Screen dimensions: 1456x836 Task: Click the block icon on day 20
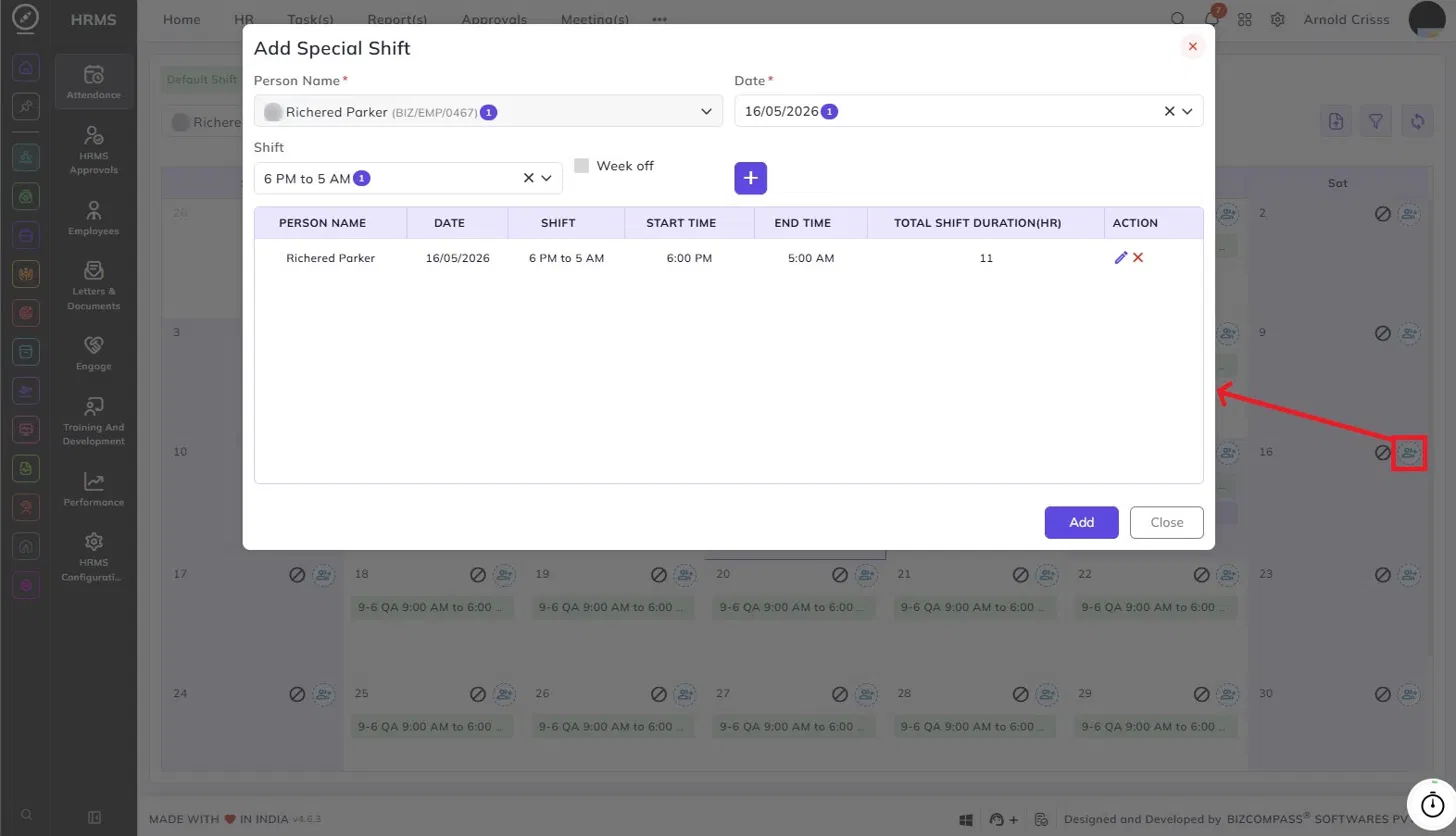pos(840,575)
